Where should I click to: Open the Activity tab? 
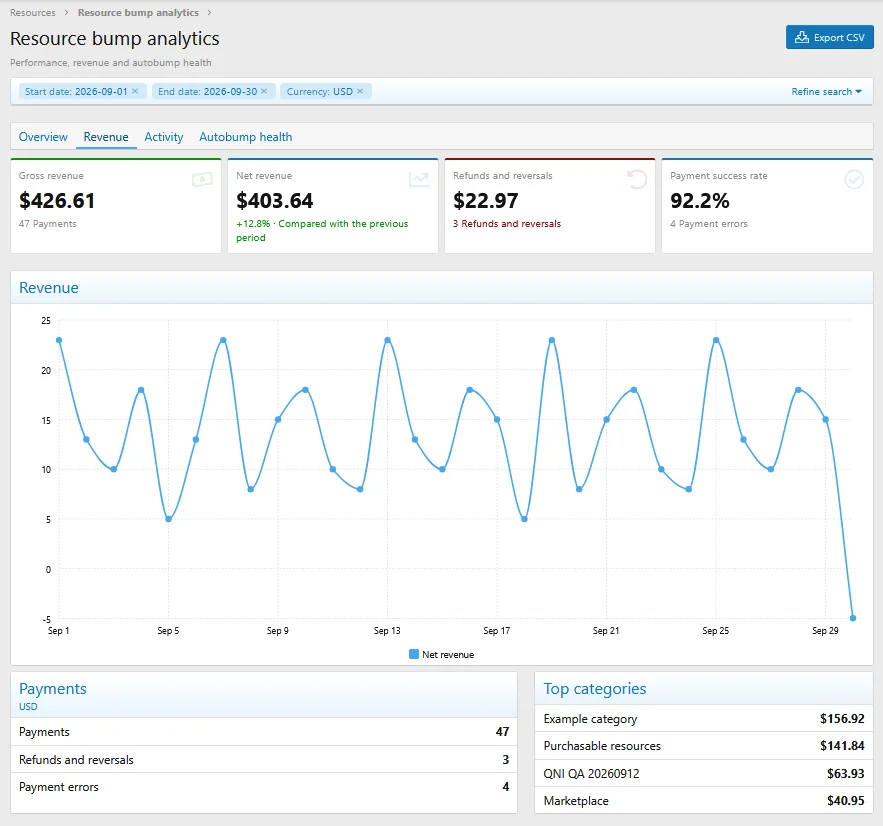[x=164, y=137]
